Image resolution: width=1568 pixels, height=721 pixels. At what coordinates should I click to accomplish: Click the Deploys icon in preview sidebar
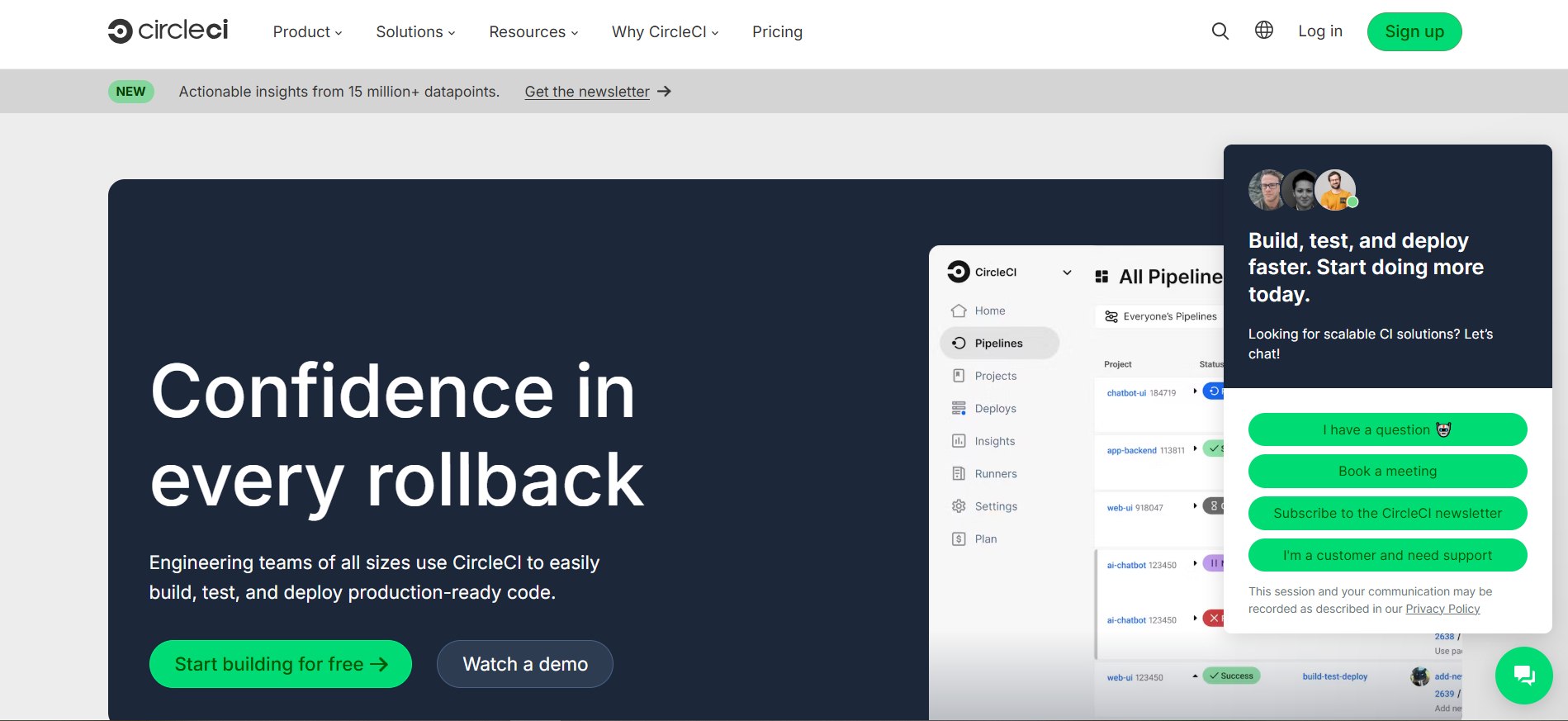pos(959,408)
